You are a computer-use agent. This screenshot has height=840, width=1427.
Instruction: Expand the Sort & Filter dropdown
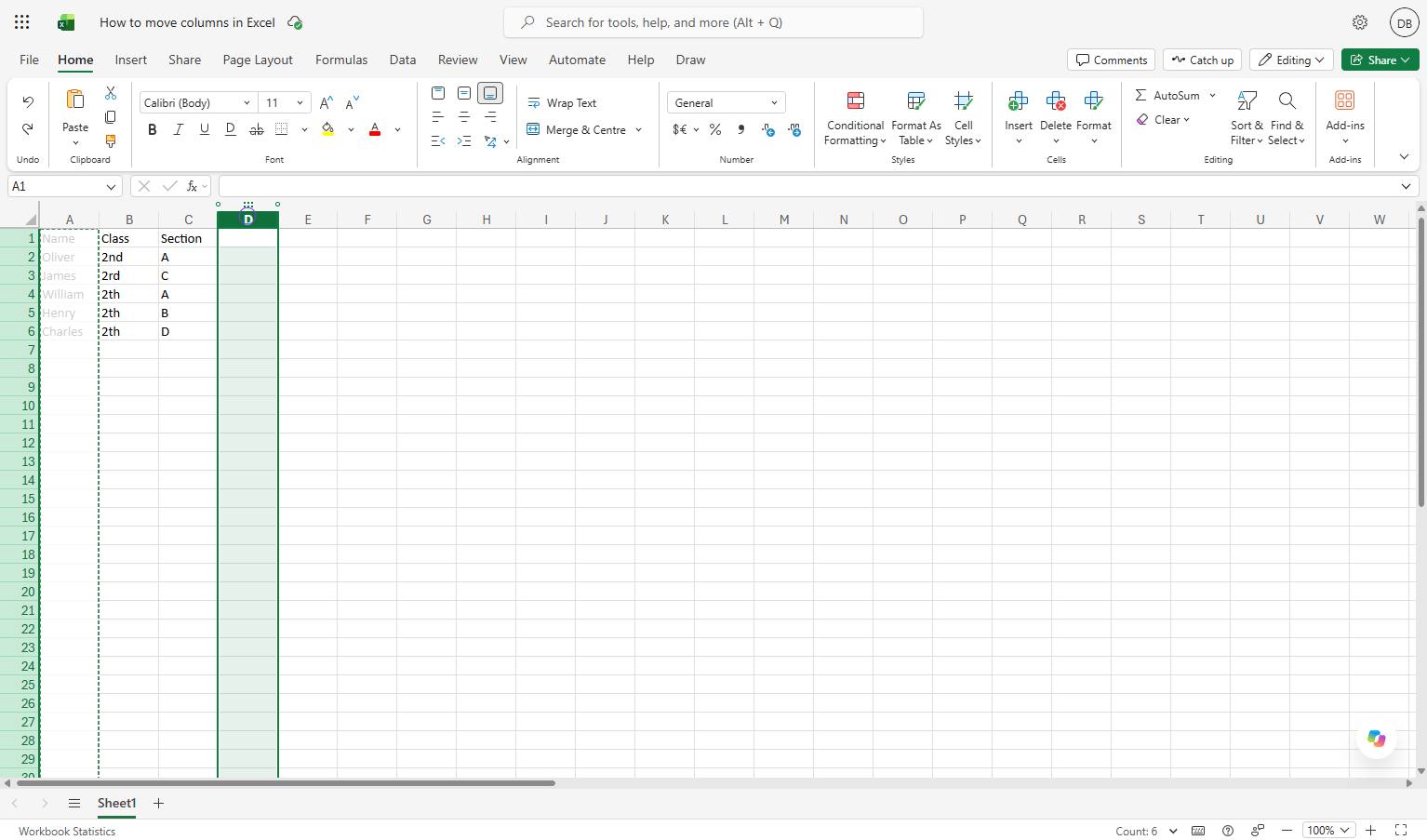coord(1247,118)
